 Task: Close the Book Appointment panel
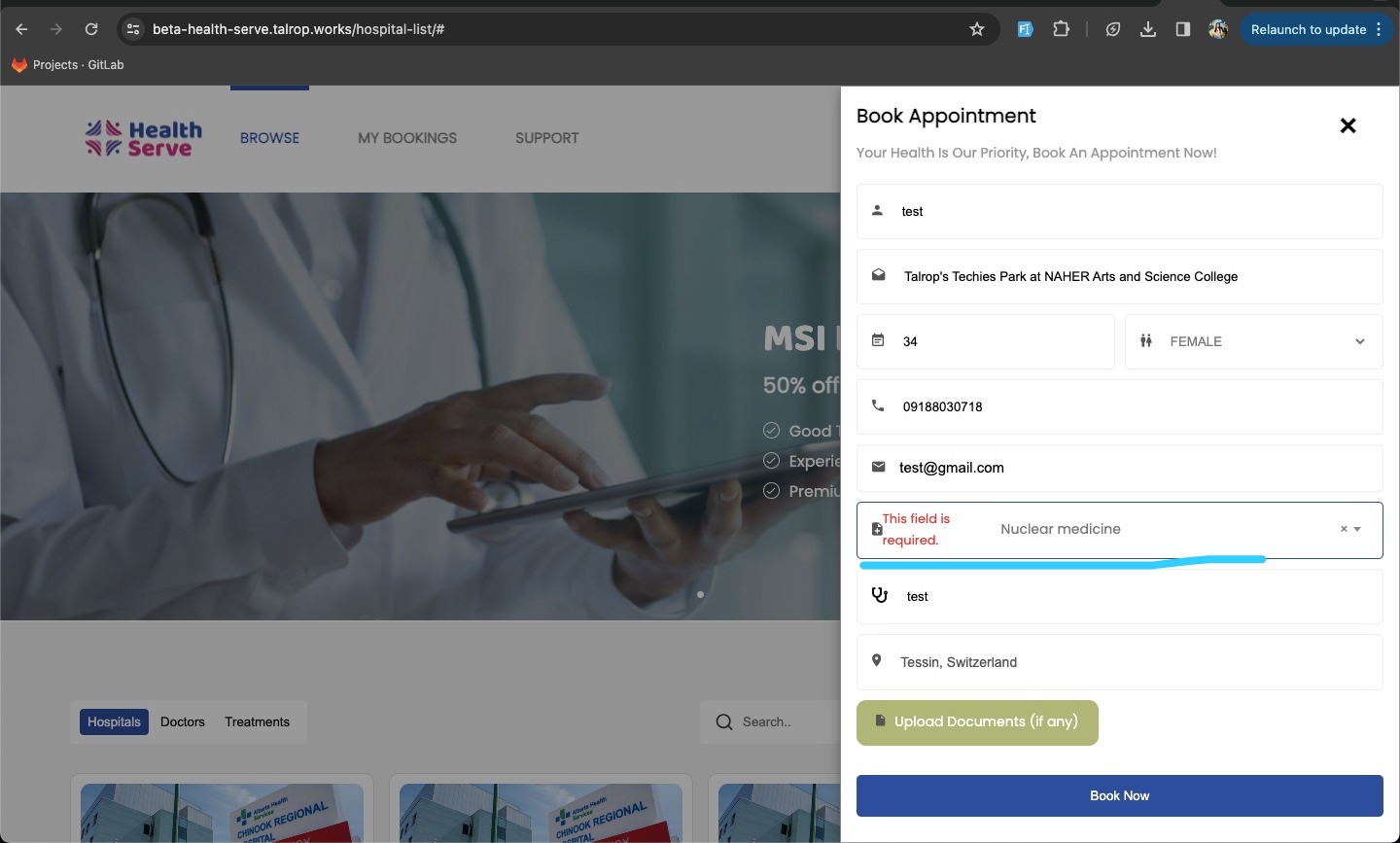pyautogui.click(x=1347, y=125)
